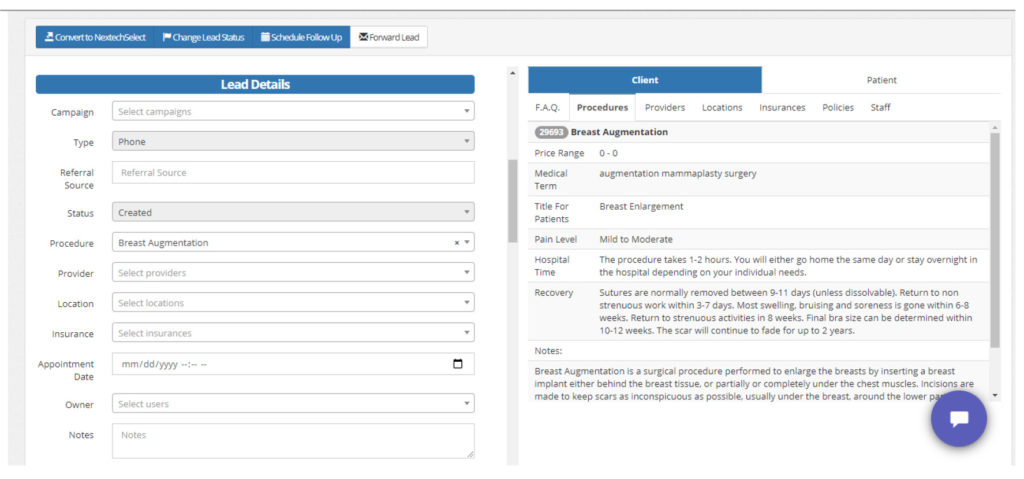
Task: Click the Change Lead Status flag button
Action: [x=203, y=37]
